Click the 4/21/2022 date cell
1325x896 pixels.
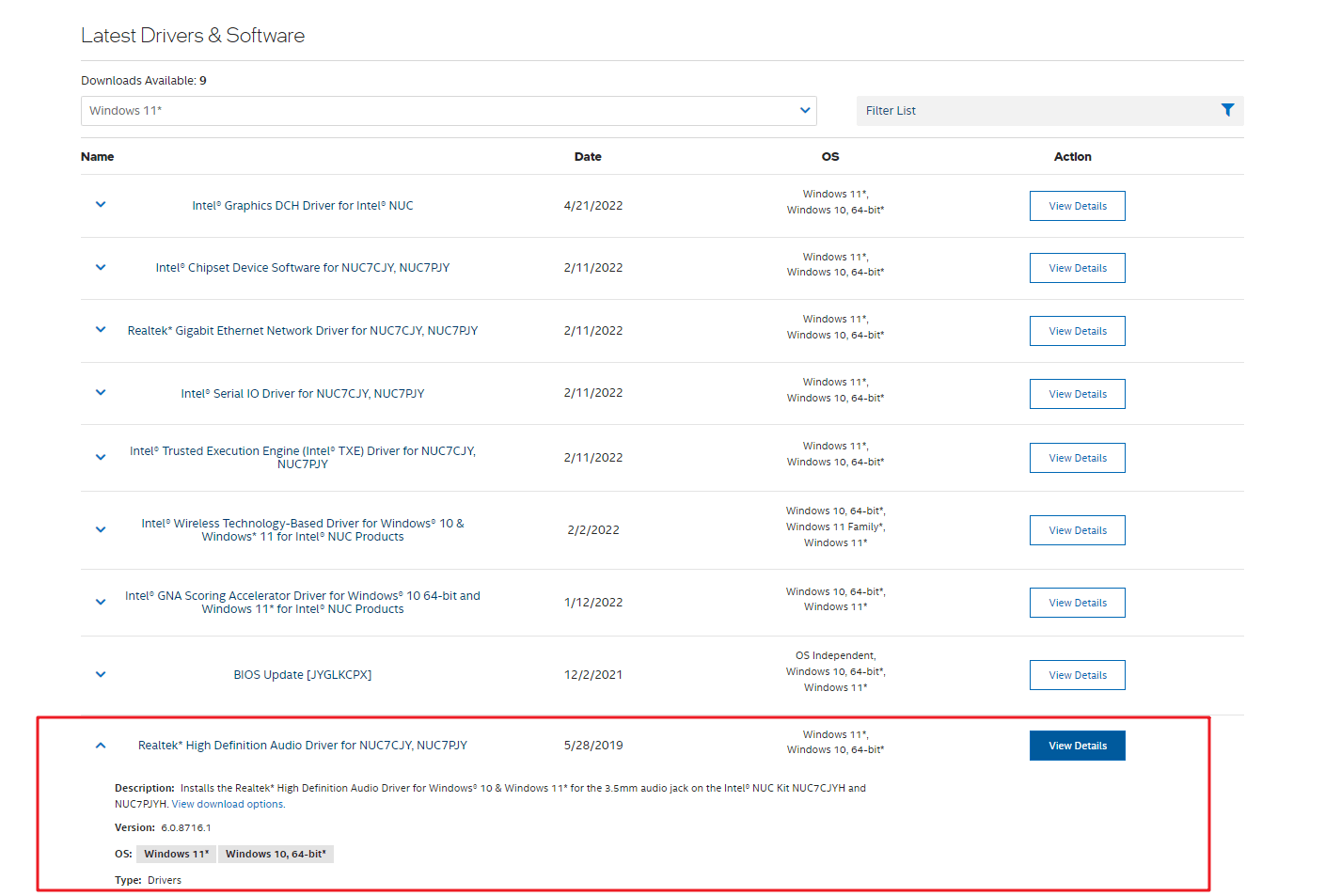coord(593,206)
